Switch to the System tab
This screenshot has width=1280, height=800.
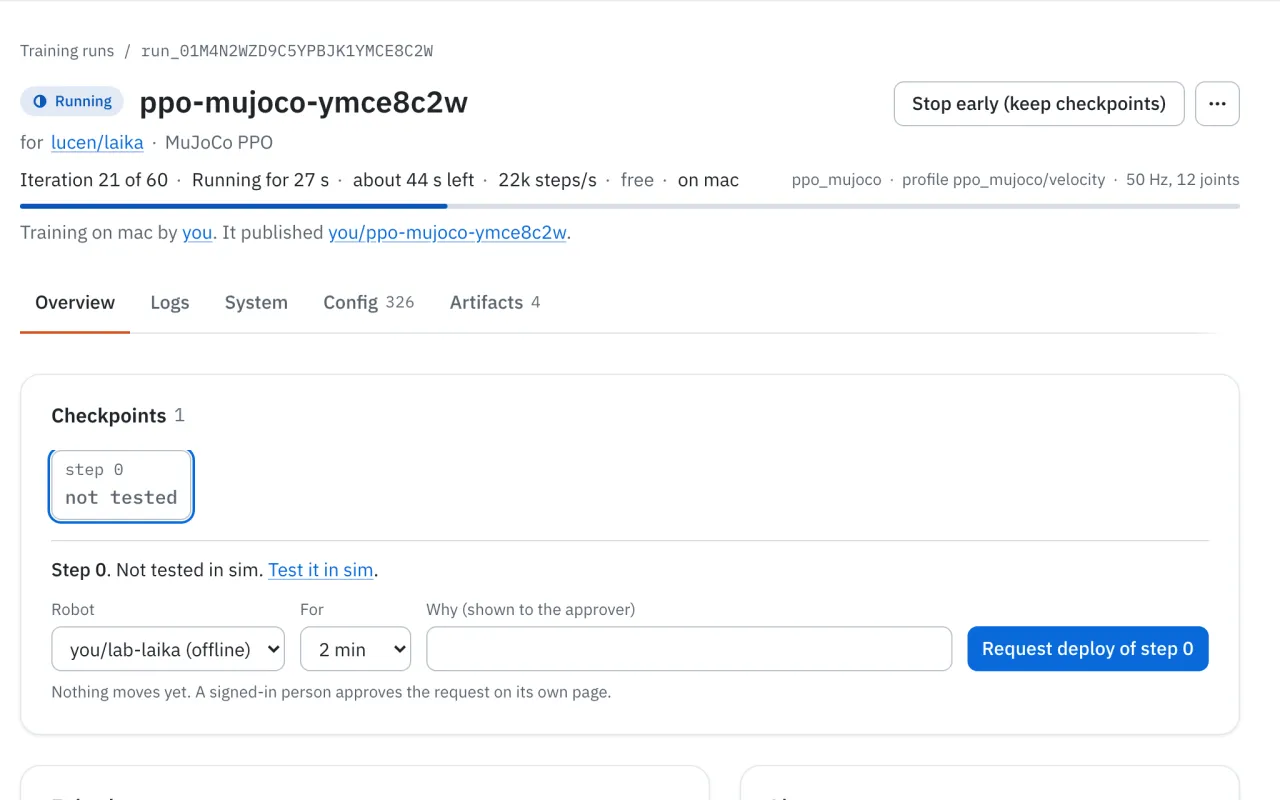[256, 302]
